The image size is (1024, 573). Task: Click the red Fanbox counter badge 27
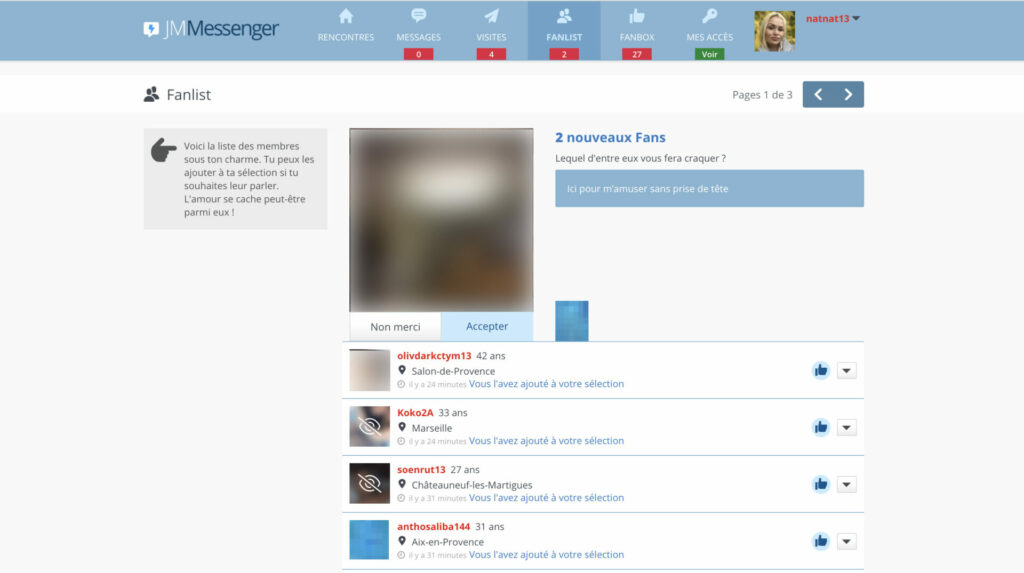tap(637, 54)
